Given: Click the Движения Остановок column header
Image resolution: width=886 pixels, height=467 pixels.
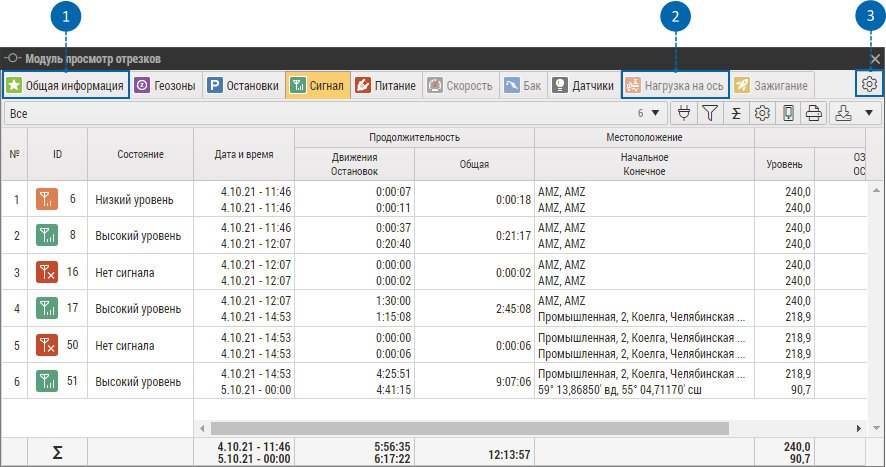Looking at the screenshot, I should pos(354,165).
